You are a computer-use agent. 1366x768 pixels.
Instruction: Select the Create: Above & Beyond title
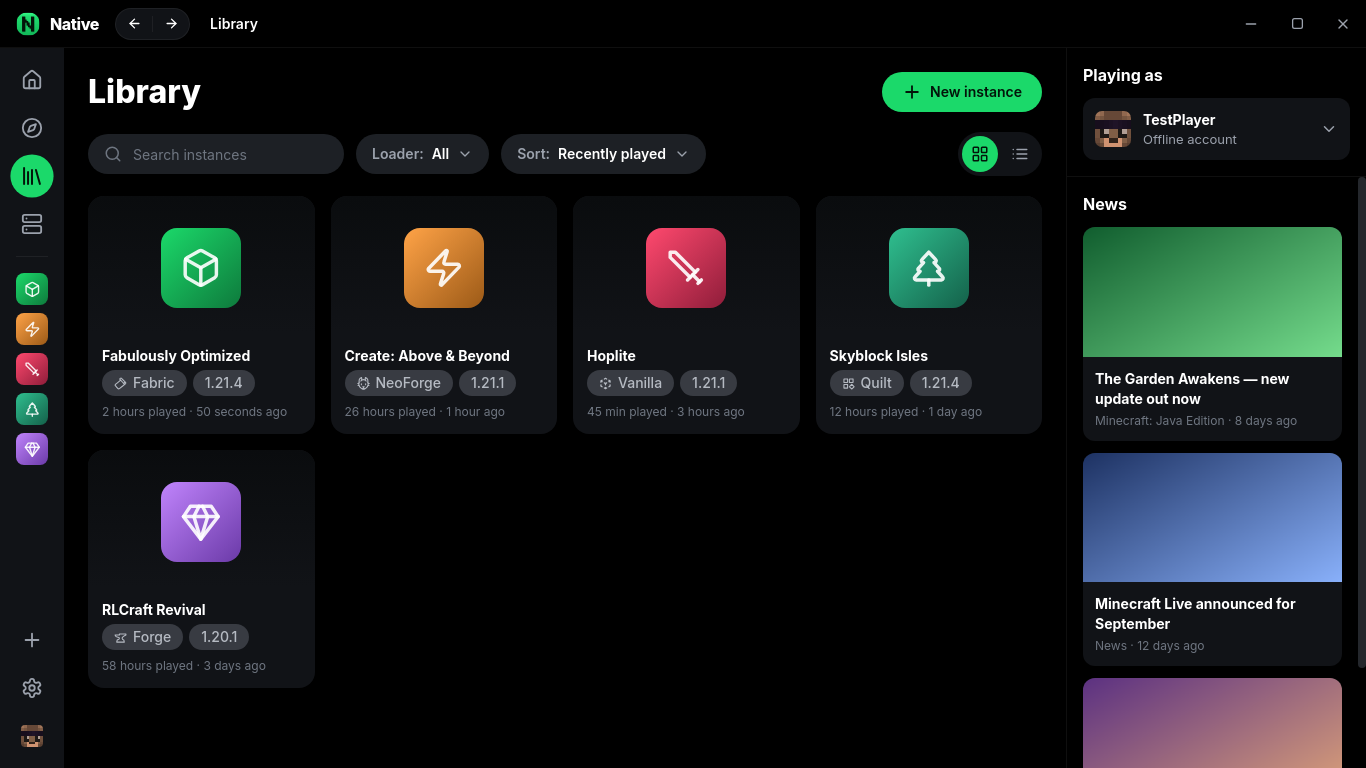[427, 356]
